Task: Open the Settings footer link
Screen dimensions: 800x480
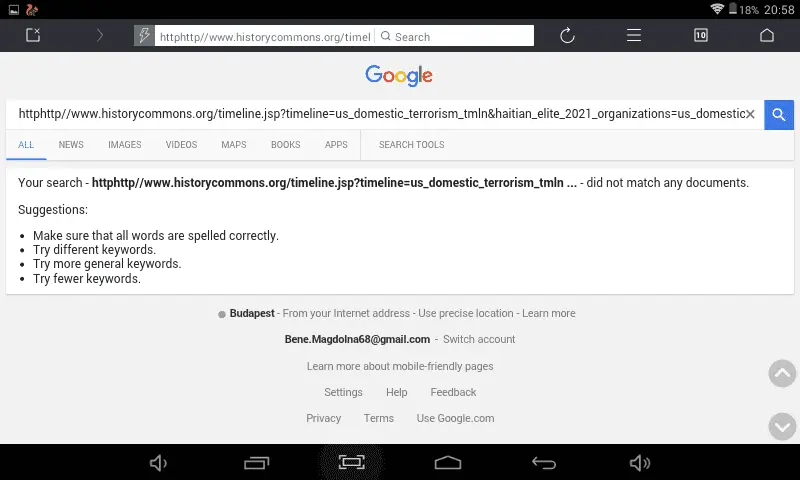Action: (x=343, y=392)
